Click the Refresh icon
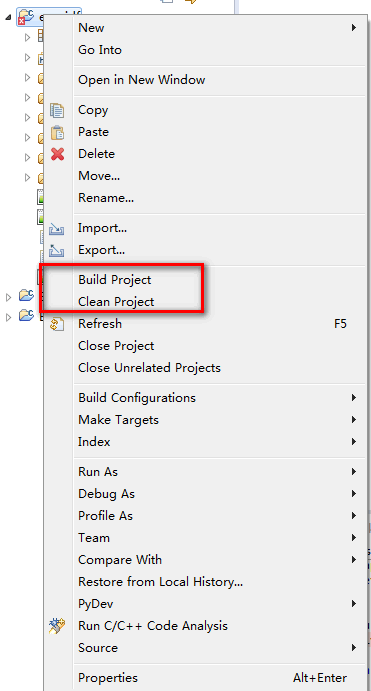Screen dimensions: 371x691 pos(57,324)
